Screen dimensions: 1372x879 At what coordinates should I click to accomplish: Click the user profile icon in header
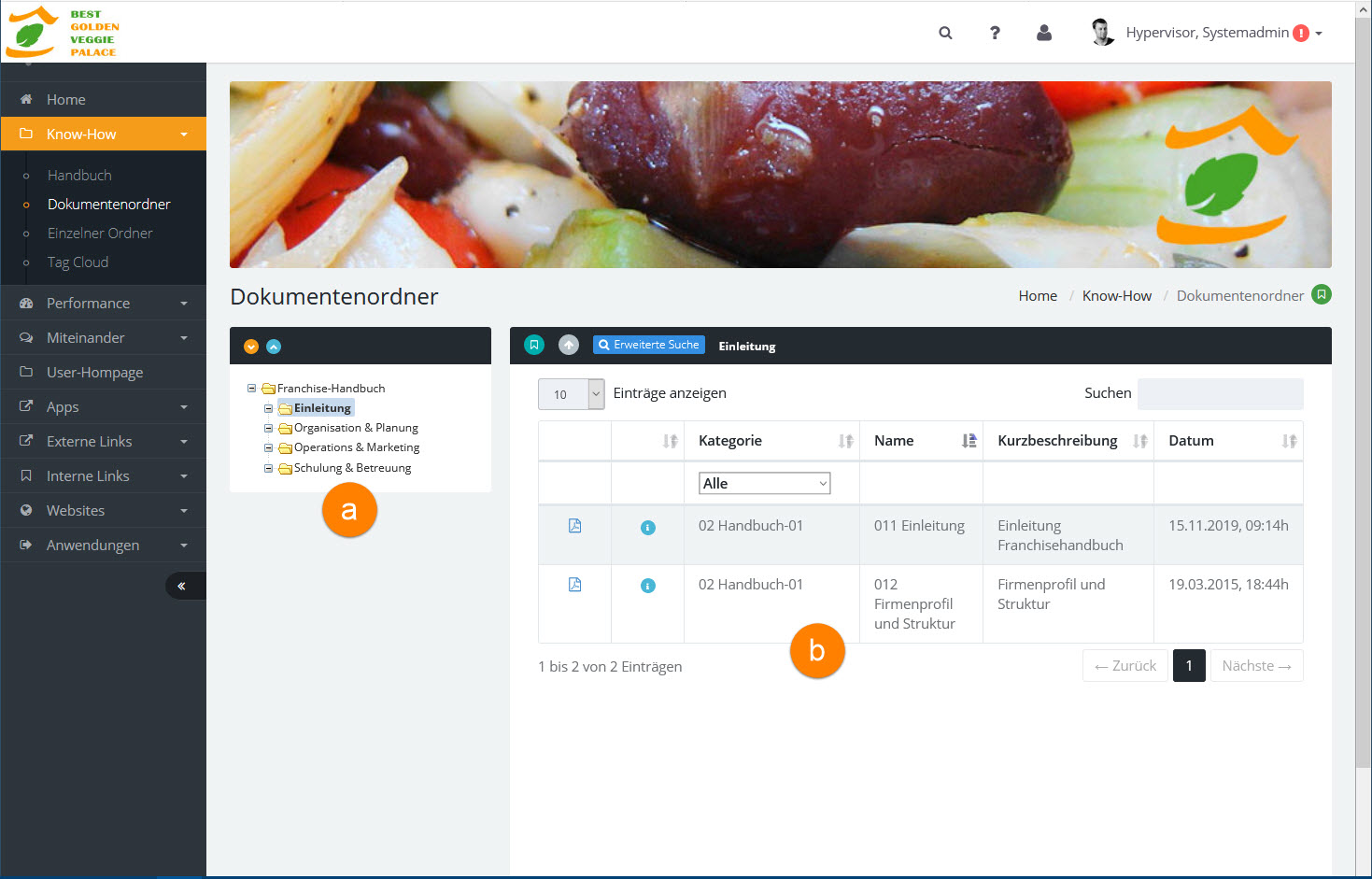(1044, 33)
